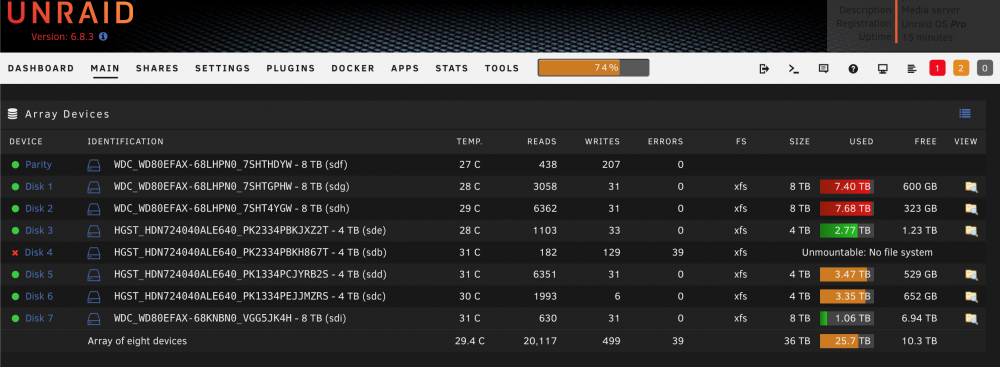Click the 'Array of eight devices' text
The height and width of the screenshot is (367, 1000).
(x=137, y=341)
